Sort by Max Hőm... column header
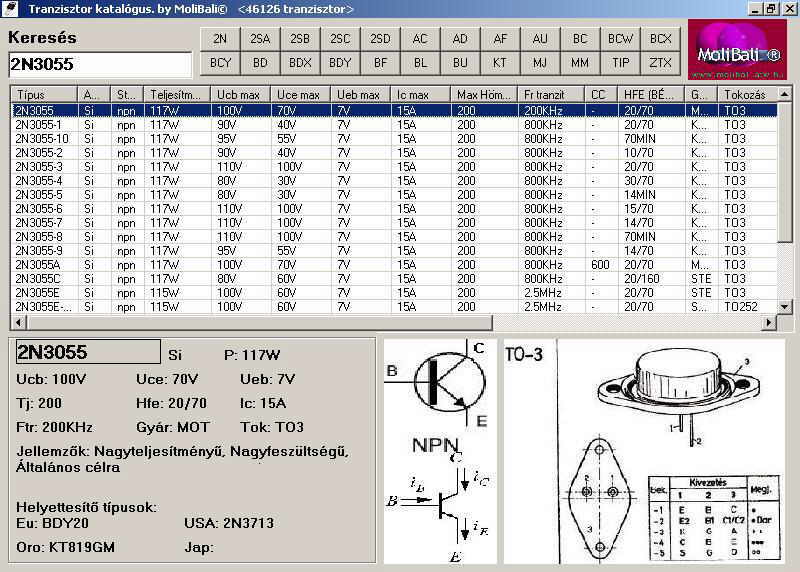 coord(484,94)
